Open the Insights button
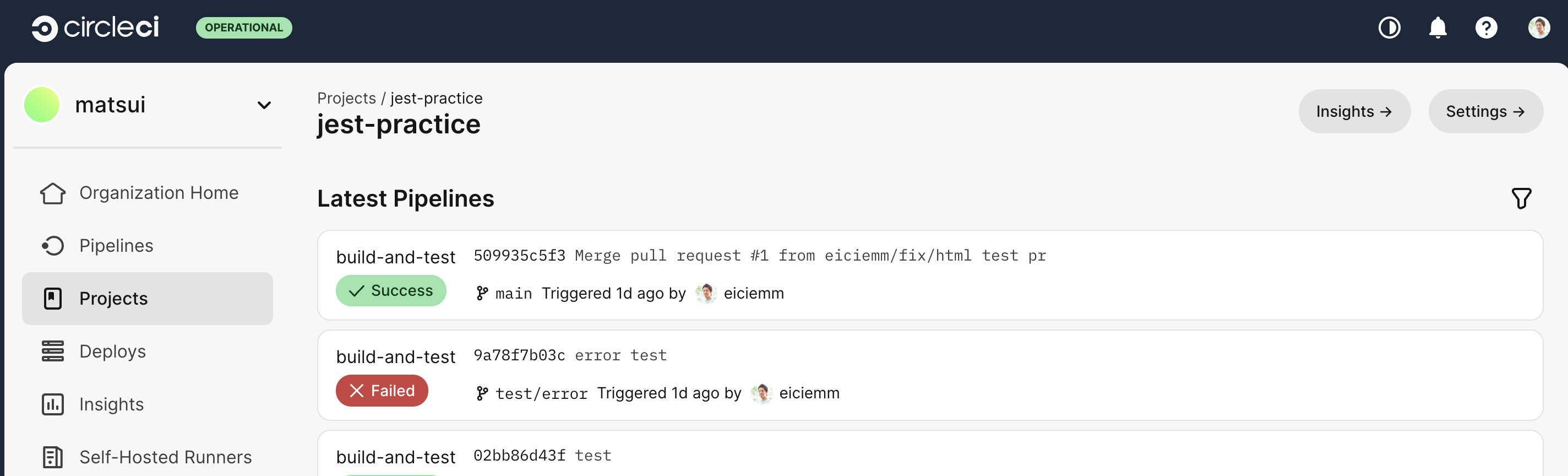 point(1354,111)
